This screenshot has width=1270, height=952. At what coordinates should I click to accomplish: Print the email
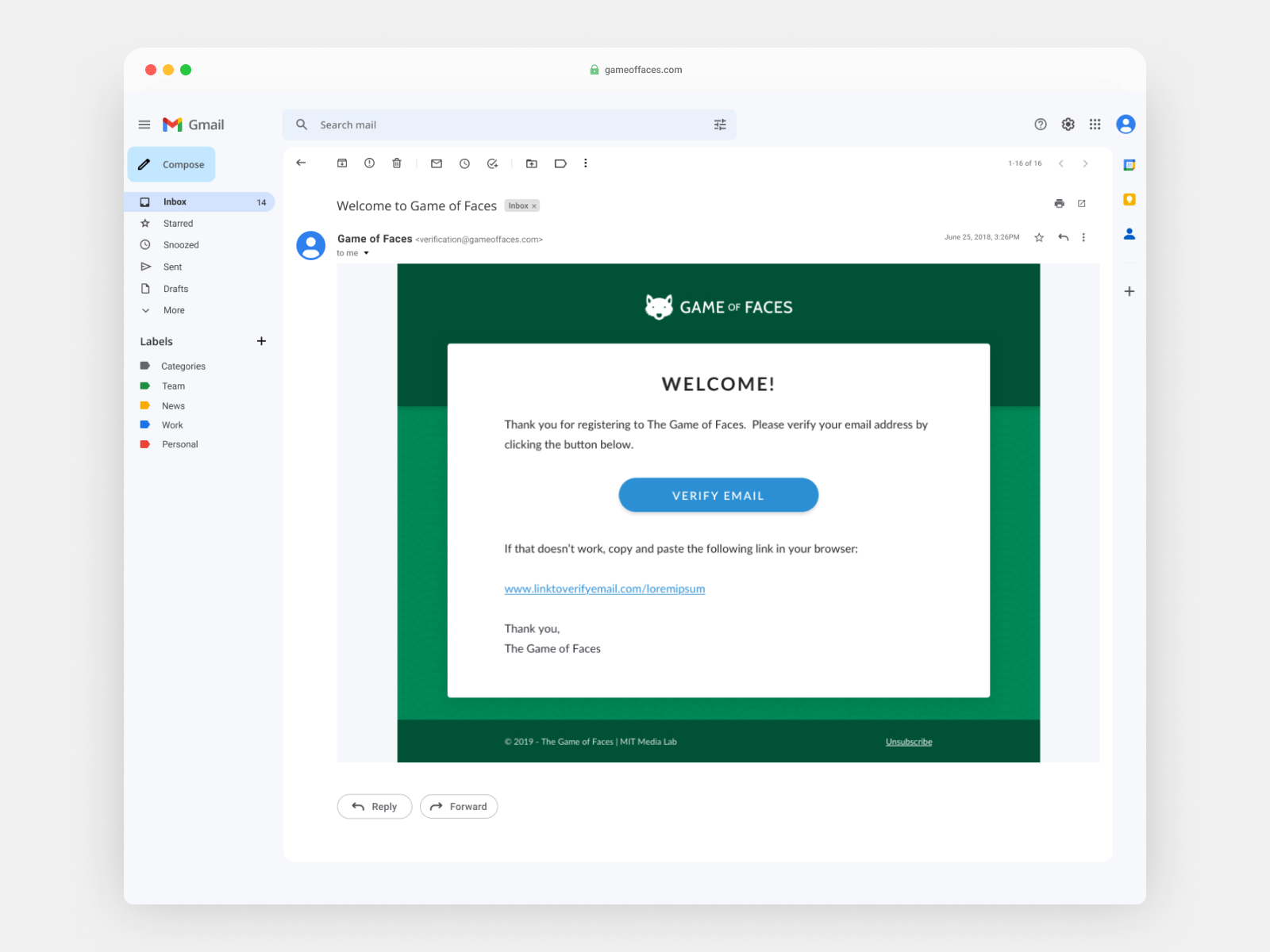[x=1059, y=204]
